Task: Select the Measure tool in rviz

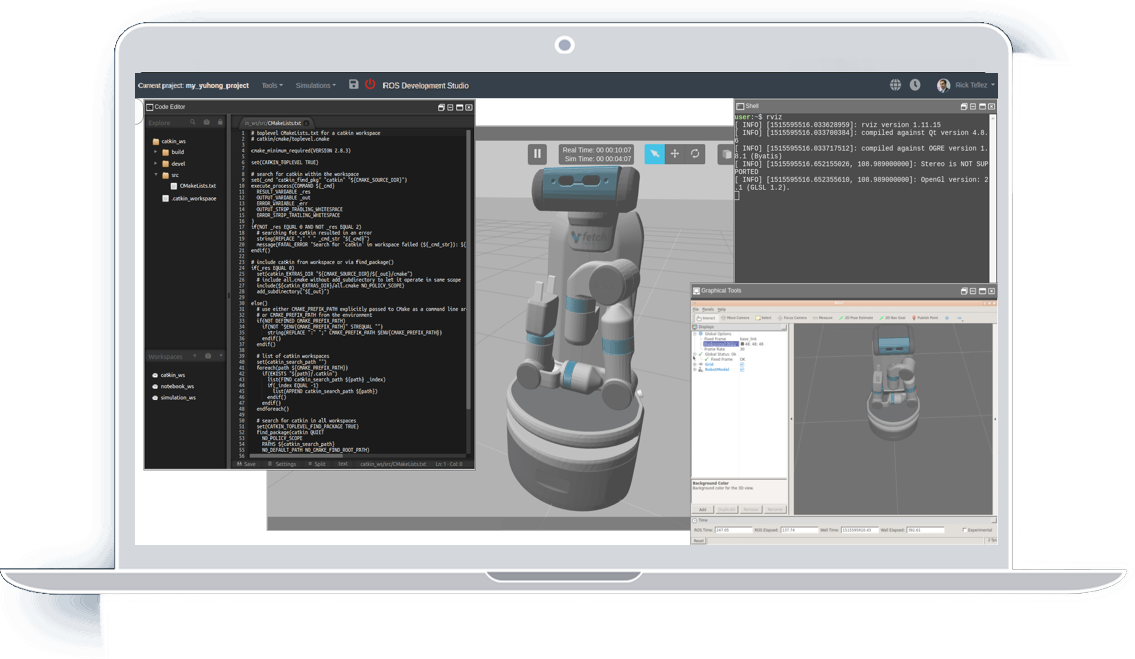Action: tap(822, 318)
